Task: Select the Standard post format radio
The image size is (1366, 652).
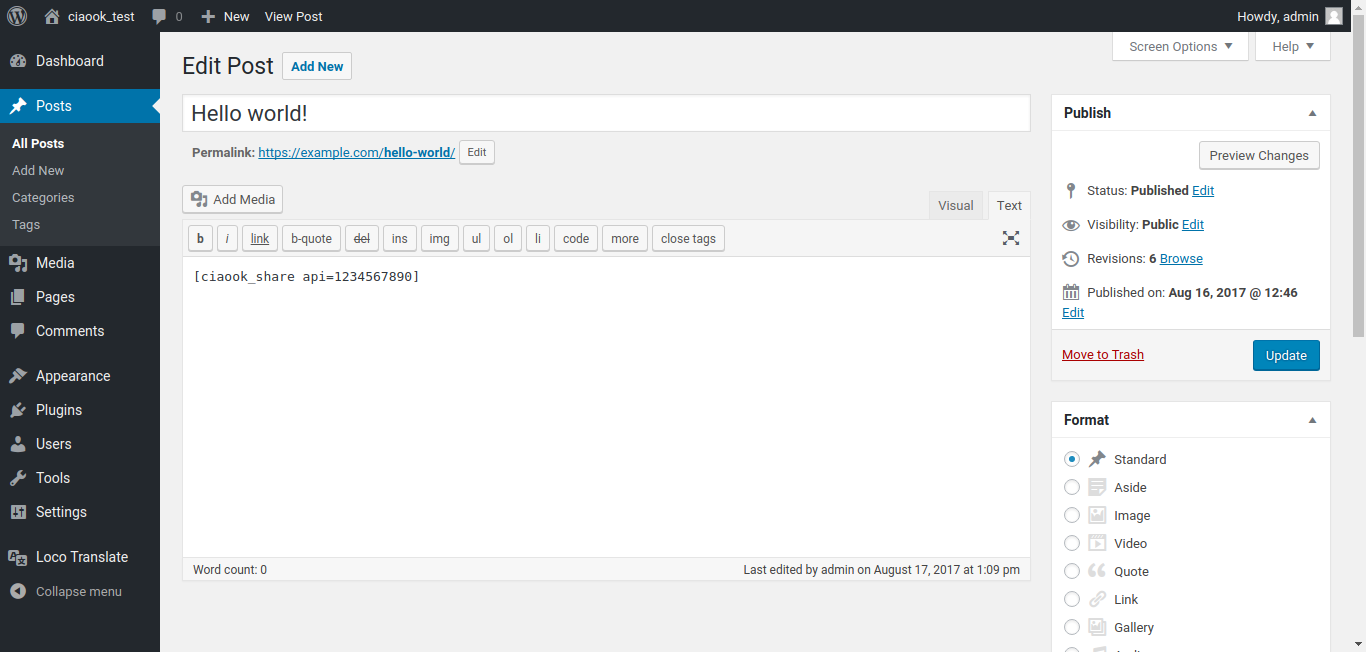Action: point(1072,459)
